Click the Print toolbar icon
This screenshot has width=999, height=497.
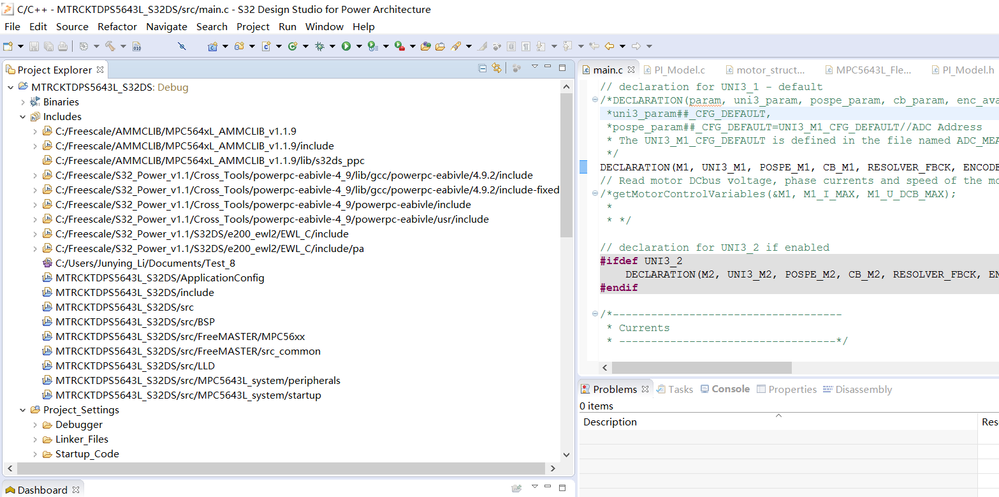coord(62,46)
